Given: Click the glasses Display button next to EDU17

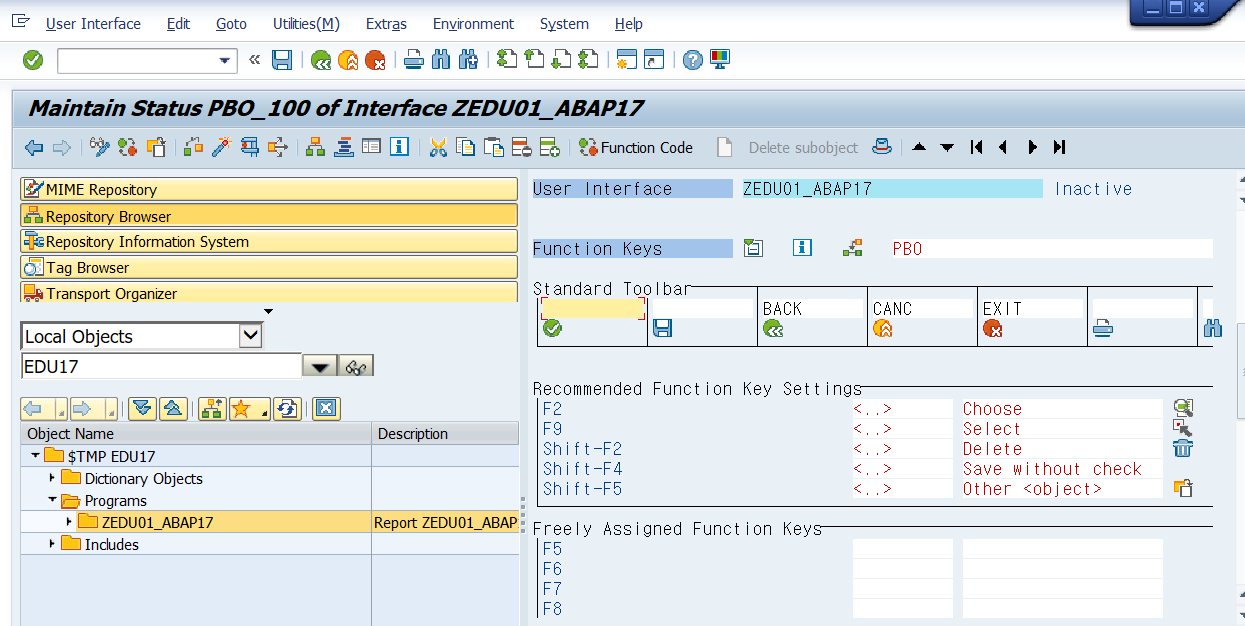Looking at the screenshot, I should pos(356,367).
